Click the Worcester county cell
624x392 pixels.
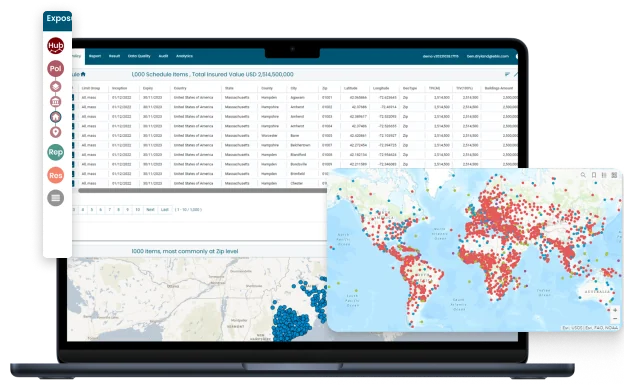pos(269,136)
